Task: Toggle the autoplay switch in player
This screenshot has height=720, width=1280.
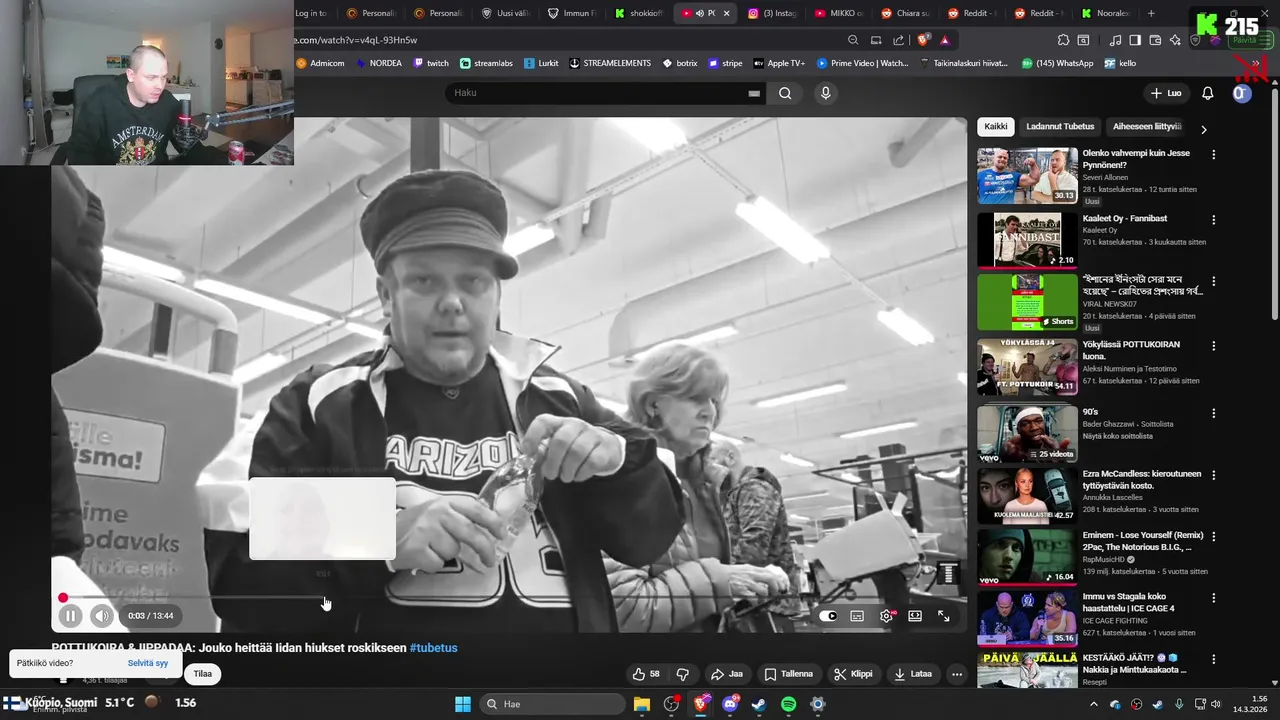Action: (x=828, y=616)
